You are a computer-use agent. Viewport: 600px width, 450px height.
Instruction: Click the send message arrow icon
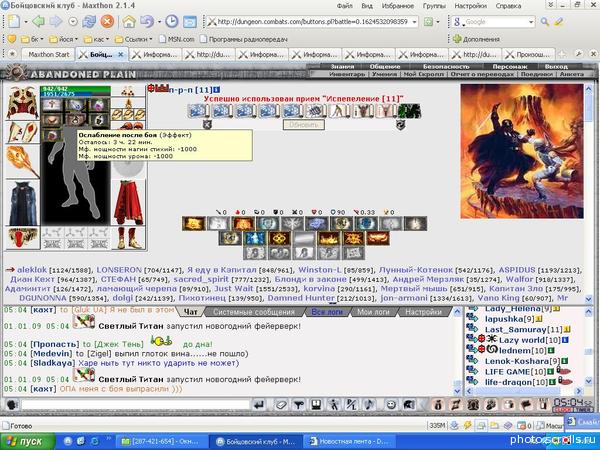coord(259,404)
